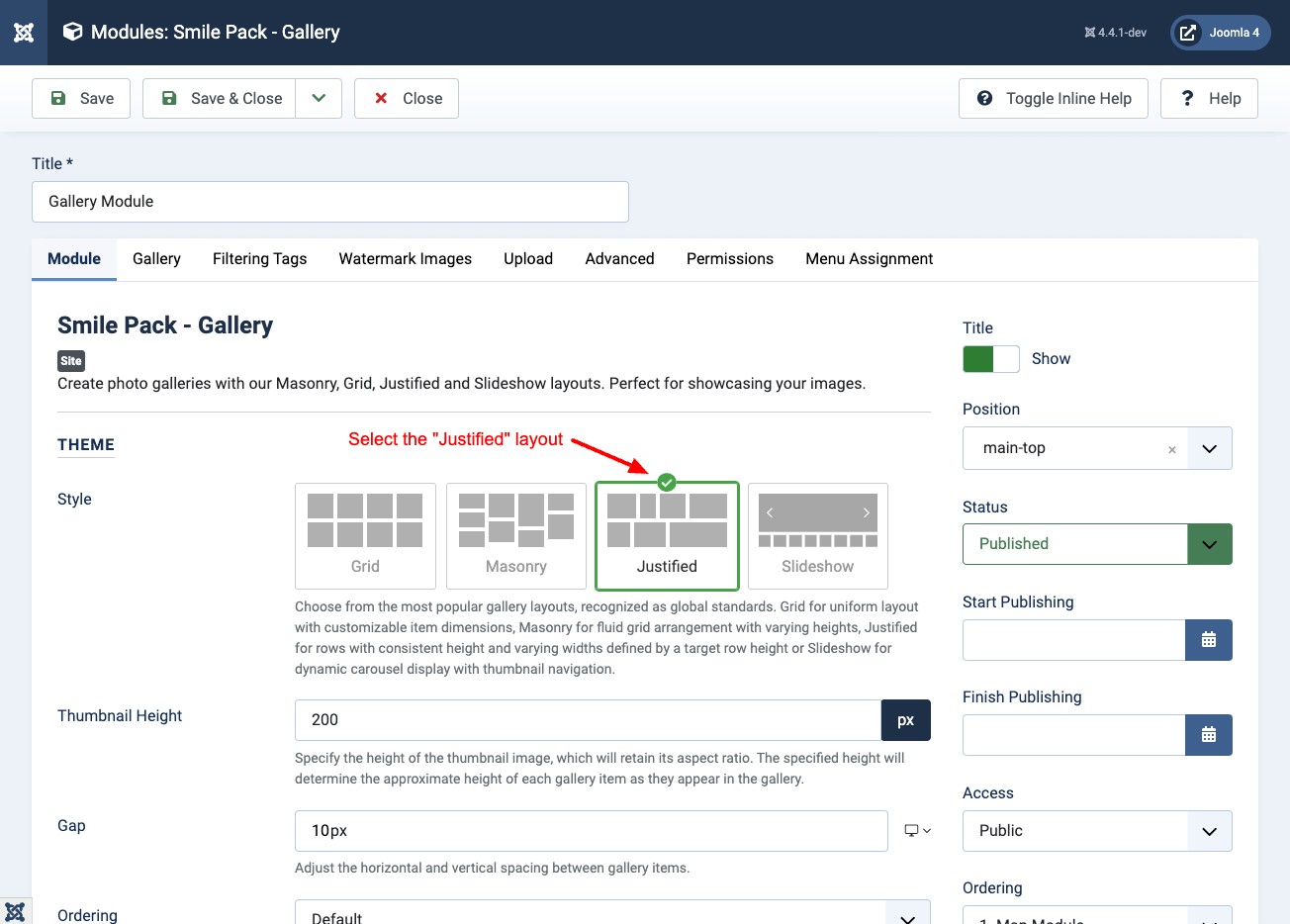Switch to the Gallery tab
The image size is (1290, 924).
point(156,258)
